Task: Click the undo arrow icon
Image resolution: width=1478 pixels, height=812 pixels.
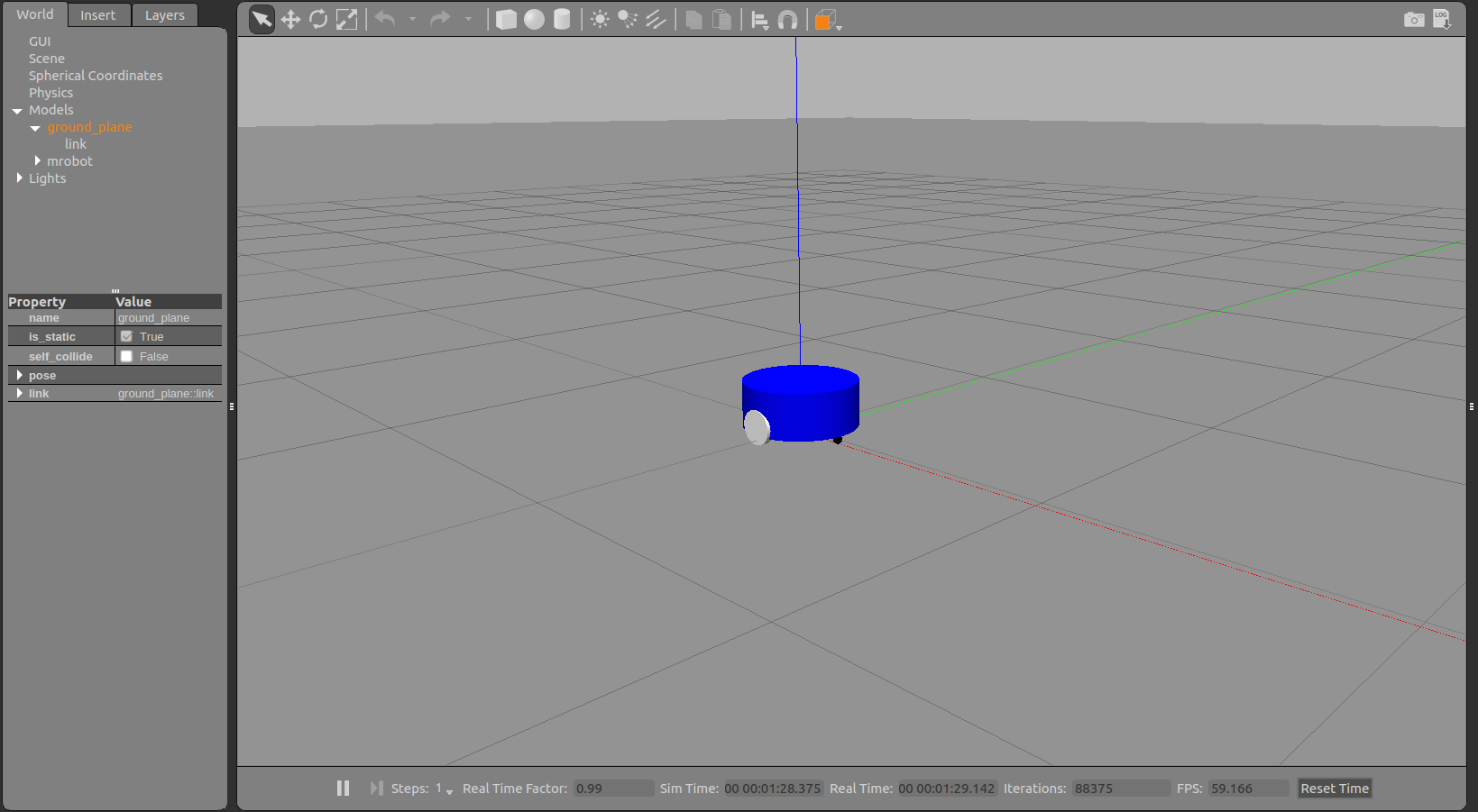Action: (386, 19)
